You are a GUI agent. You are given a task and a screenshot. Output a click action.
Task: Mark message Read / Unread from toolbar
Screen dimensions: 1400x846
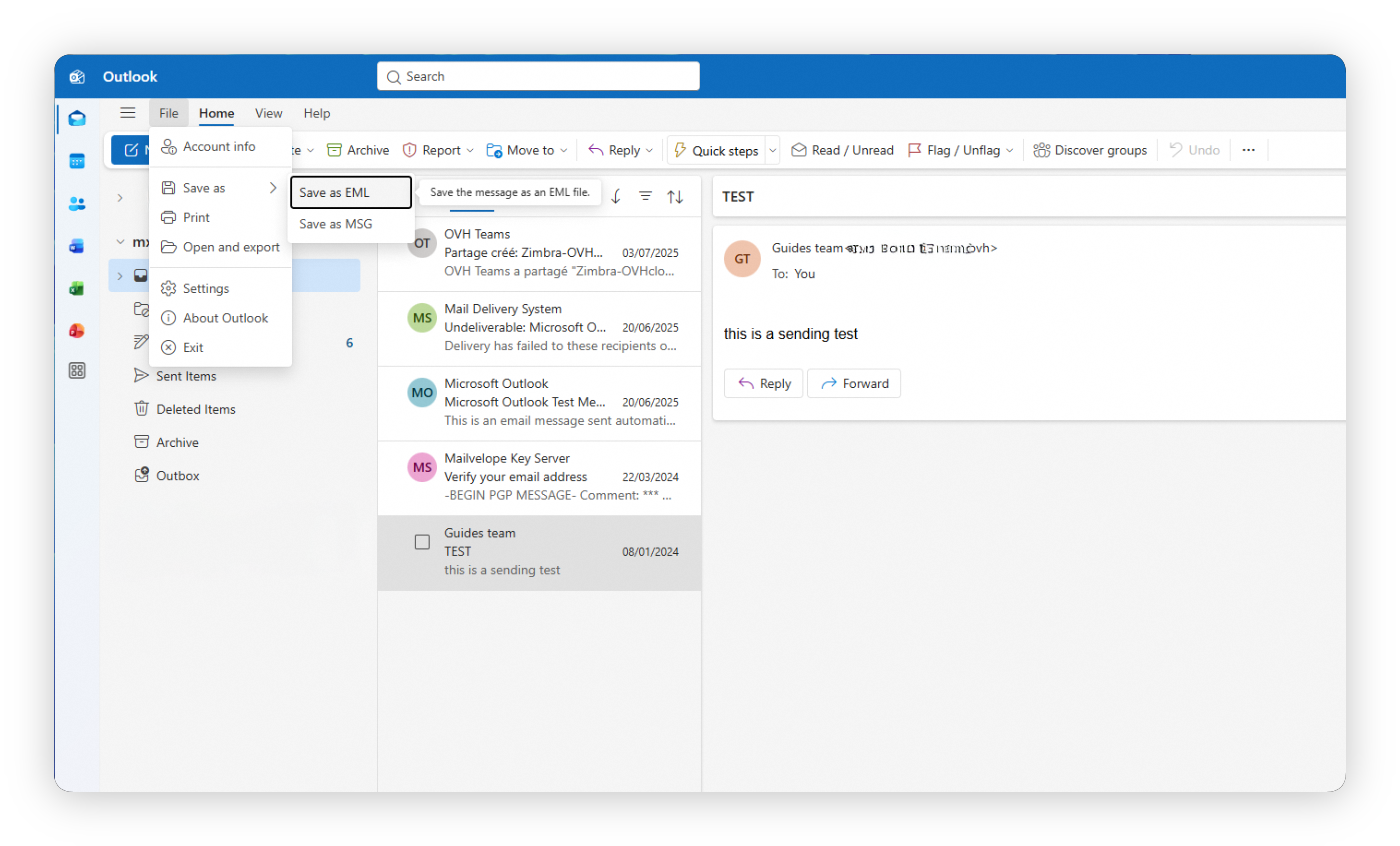tap(842, 149)
